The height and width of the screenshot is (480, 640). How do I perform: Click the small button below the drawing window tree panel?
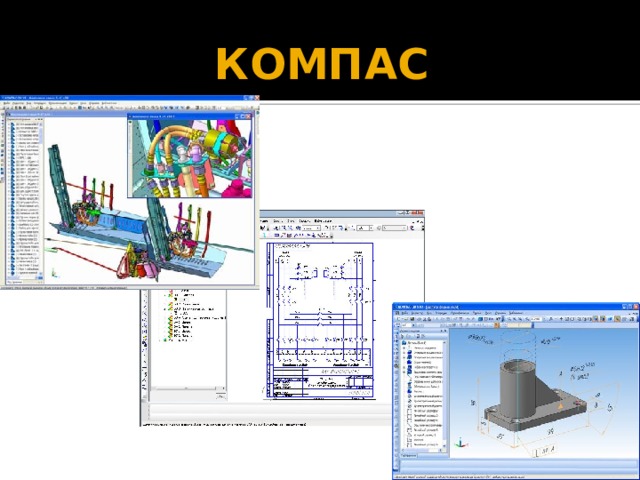pos(221,396)
